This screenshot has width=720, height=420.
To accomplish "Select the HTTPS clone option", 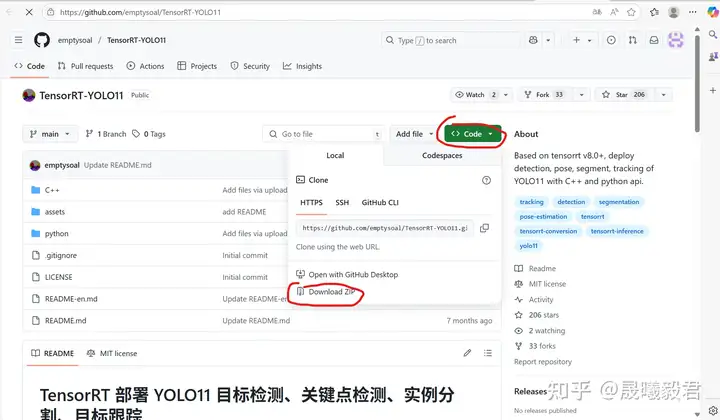I will pos(311,202).
